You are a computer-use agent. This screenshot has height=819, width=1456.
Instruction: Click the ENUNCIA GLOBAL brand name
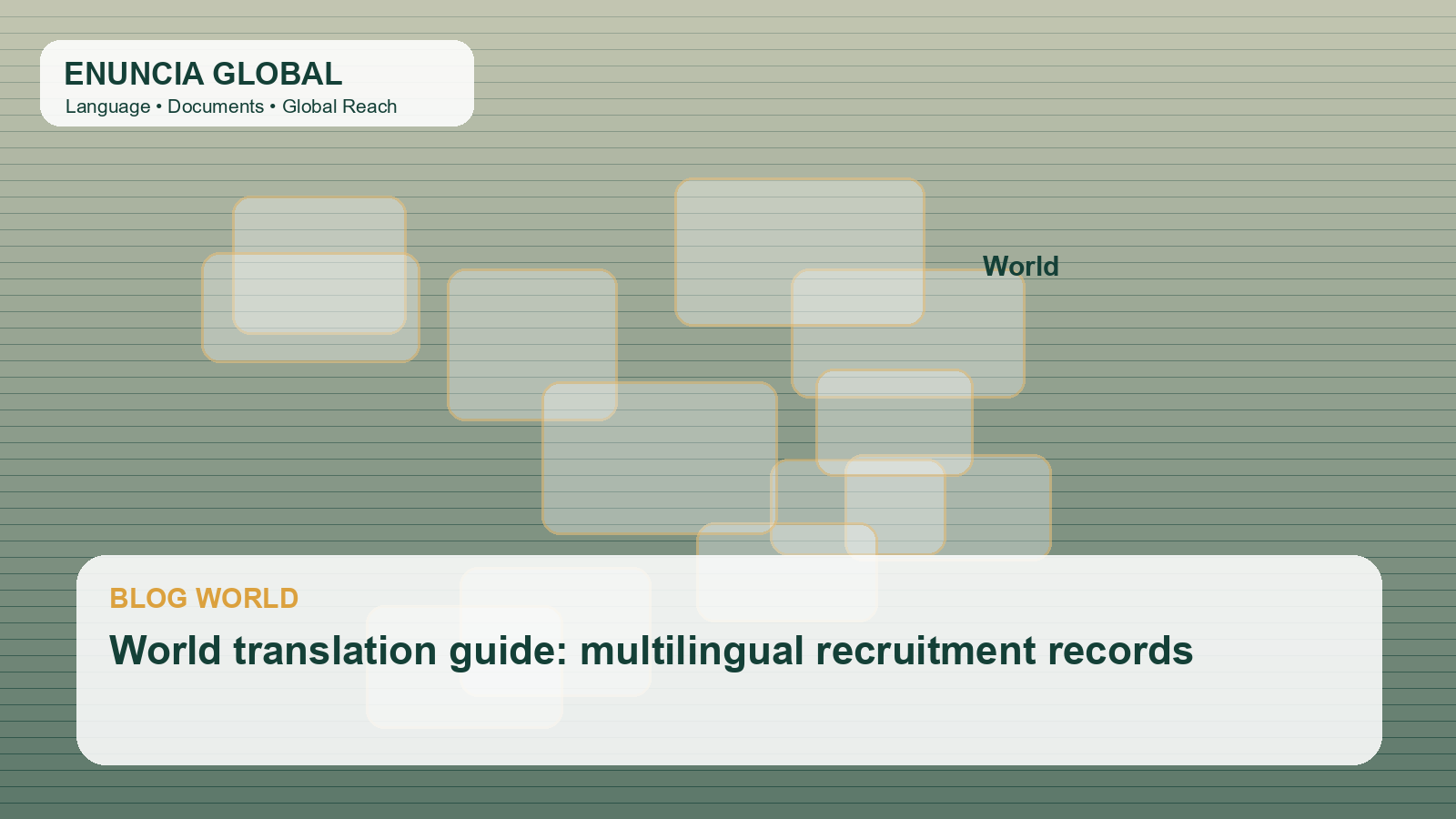[x=203, y=74]
